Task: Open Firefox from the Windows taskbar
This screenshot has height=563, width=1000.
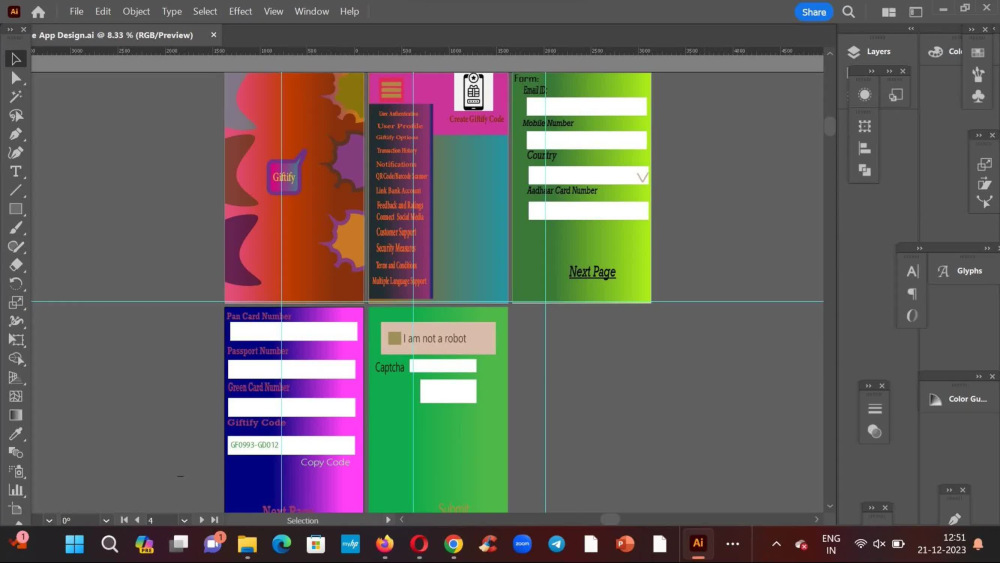Action: point(385,544)
